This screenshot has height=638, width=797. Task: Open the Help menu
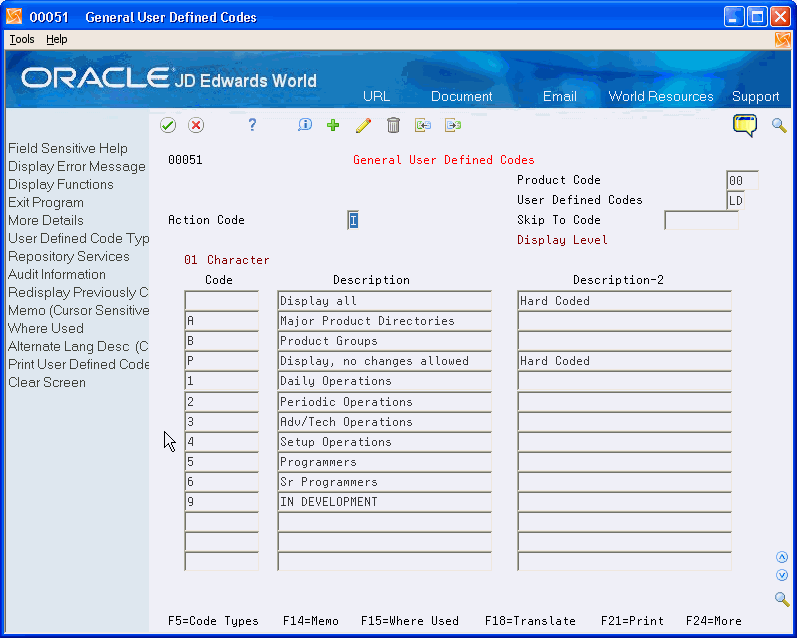point(56,39)
